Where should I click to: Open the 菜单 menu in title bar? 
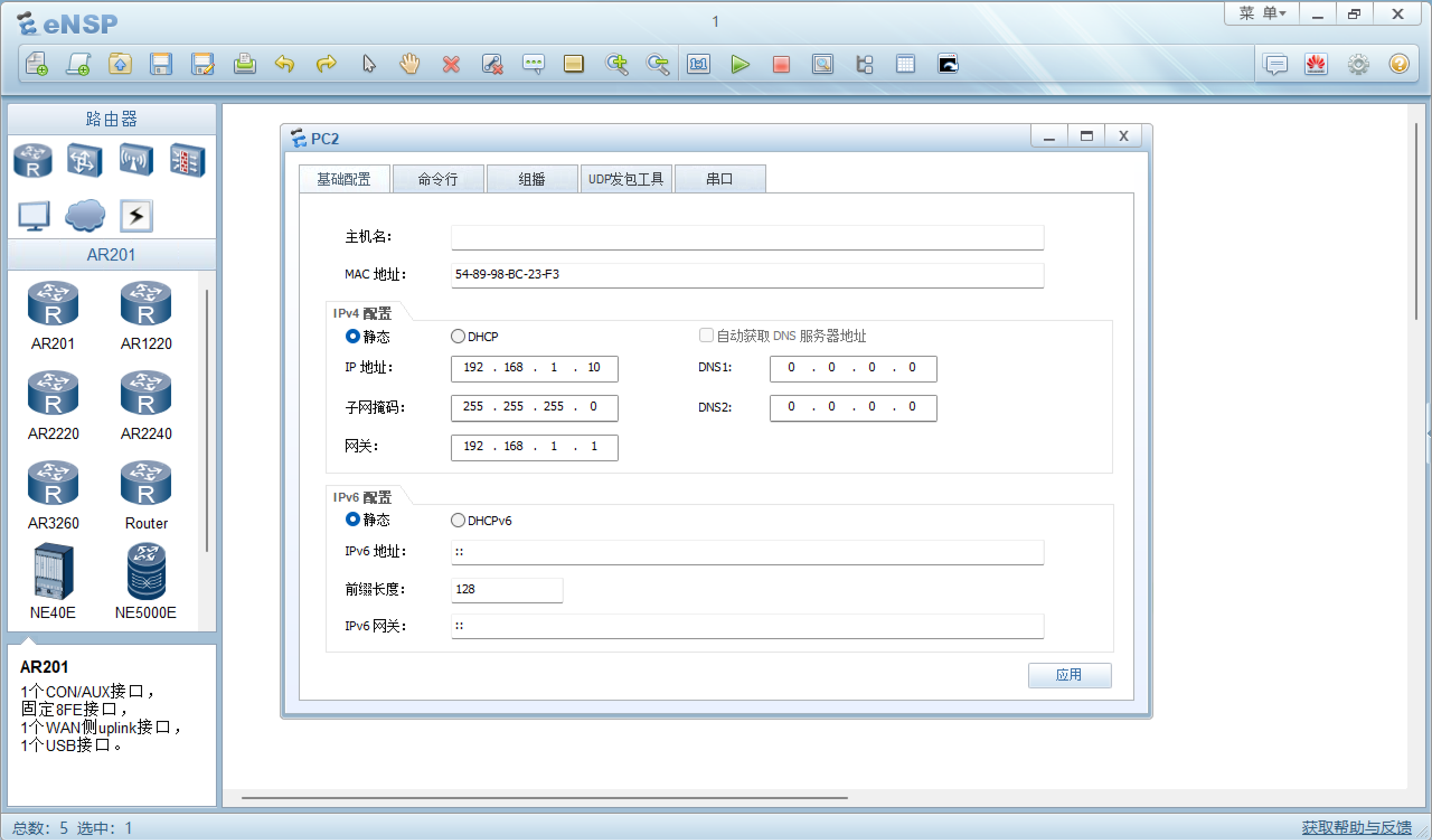click(1253, 14)
